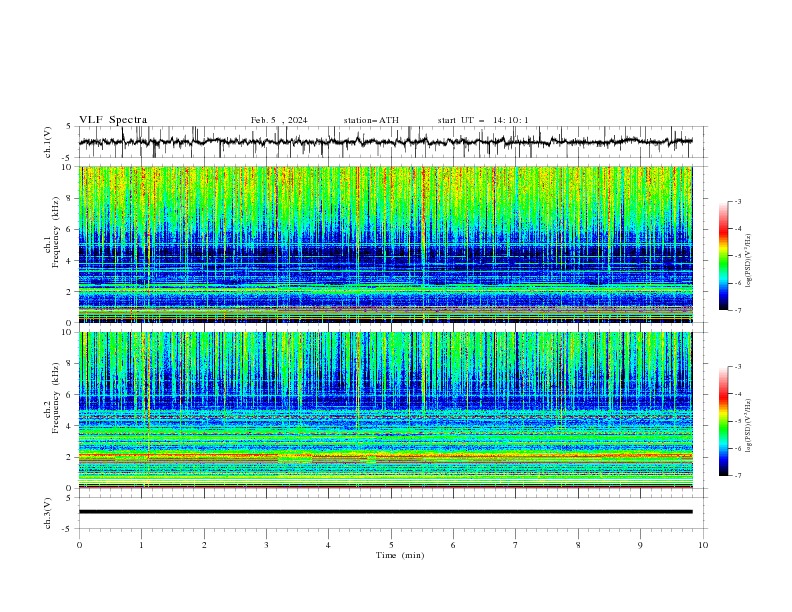Click the "2" tick on Time axis
This screenshot has height=612, width=792.
[204, 545]
